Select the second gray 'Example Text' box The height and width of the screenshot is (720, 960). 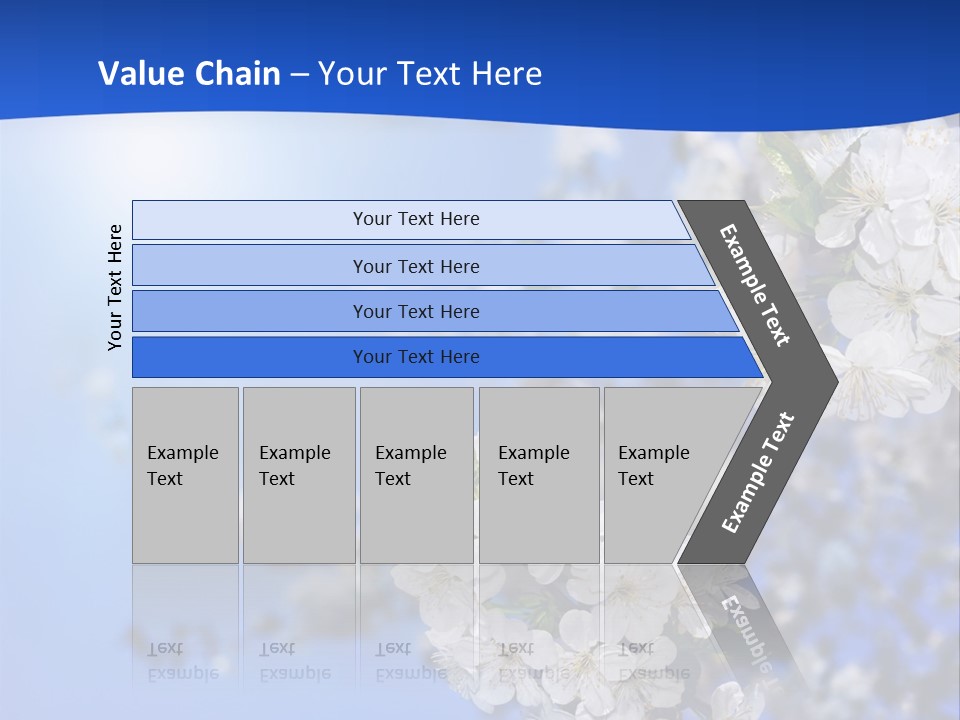299,475
